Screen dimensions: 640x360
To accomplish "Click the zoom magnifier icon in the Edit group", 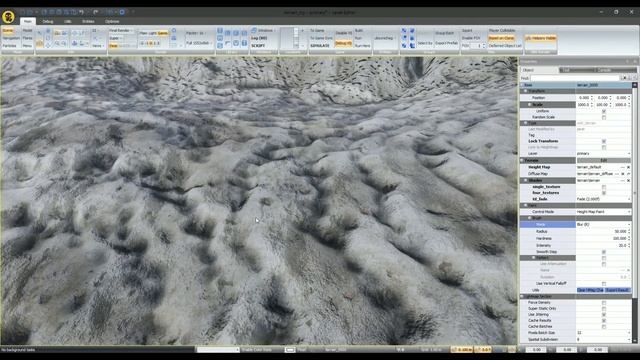I will tap(57, 43).
